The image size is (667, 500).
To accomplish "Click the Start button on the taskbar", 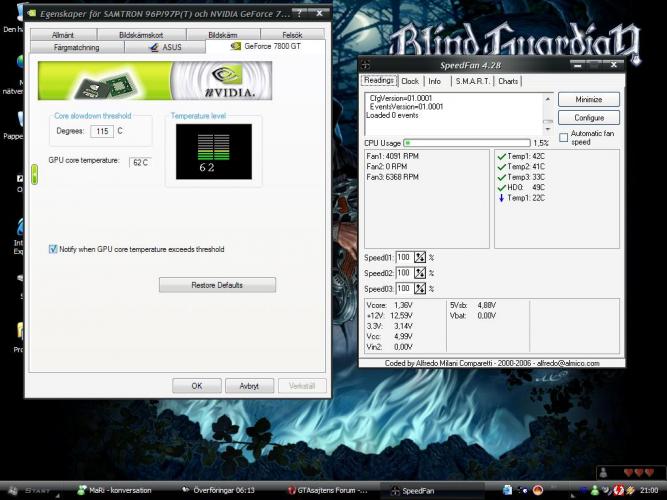I will 30,491.
